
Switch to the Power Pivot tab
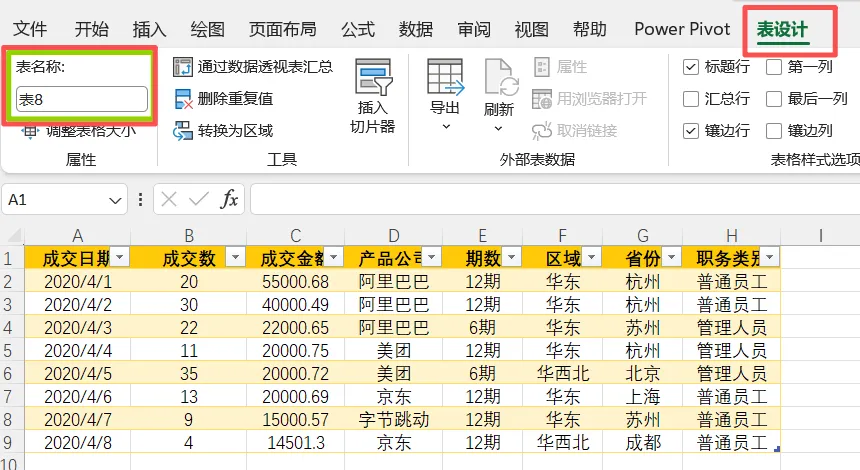(682, 29)
